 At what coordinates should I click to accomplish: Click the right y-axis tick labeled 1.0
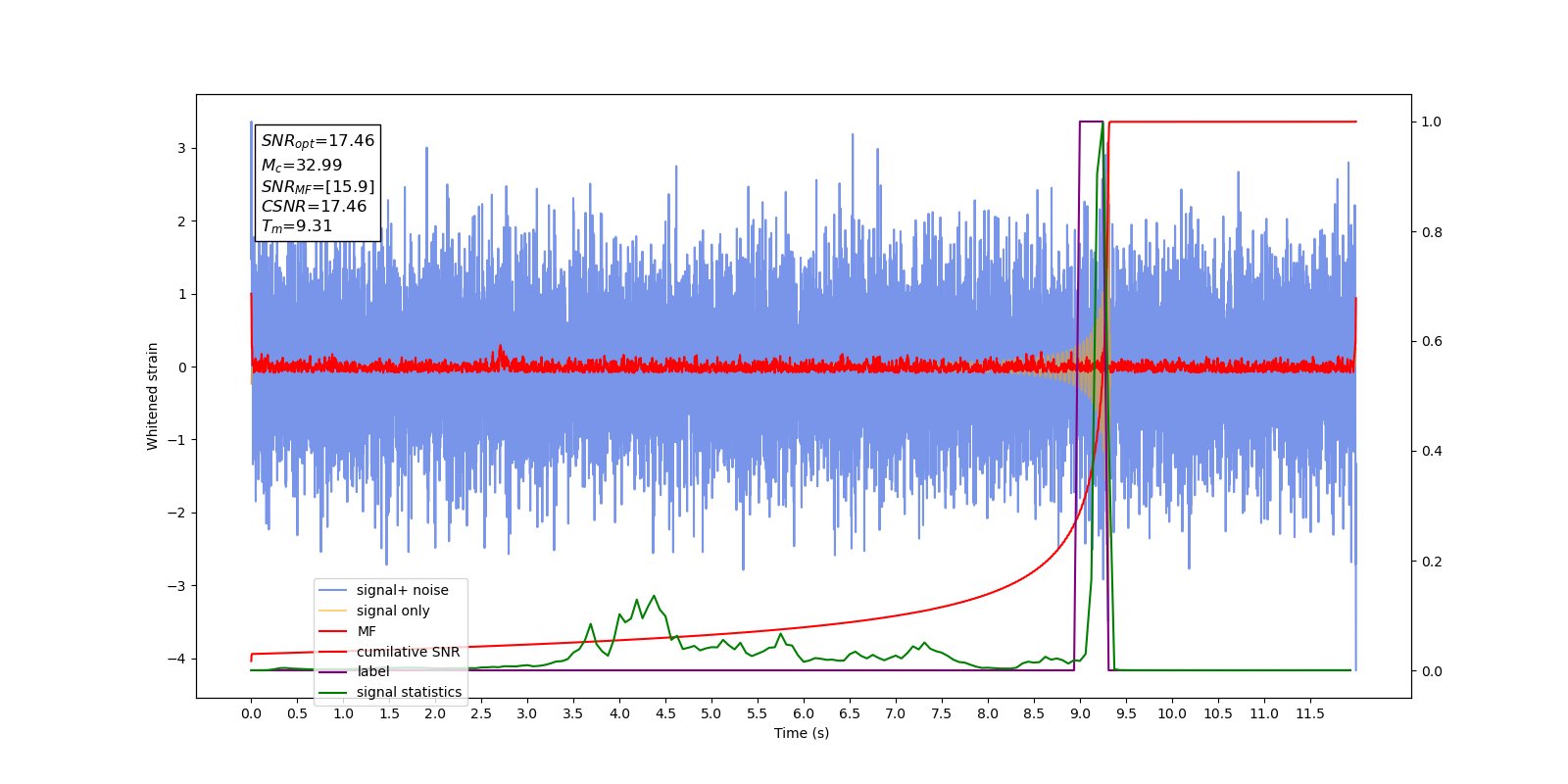coord(1432,122)
